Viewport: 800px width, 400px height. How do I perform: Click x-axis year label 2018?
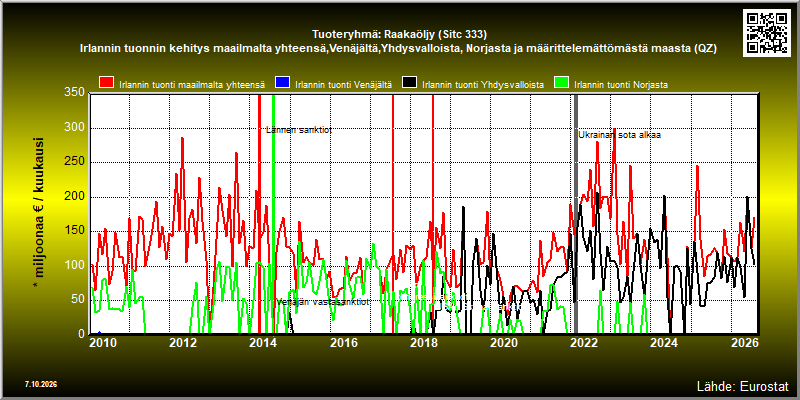[x=424, y=342]
